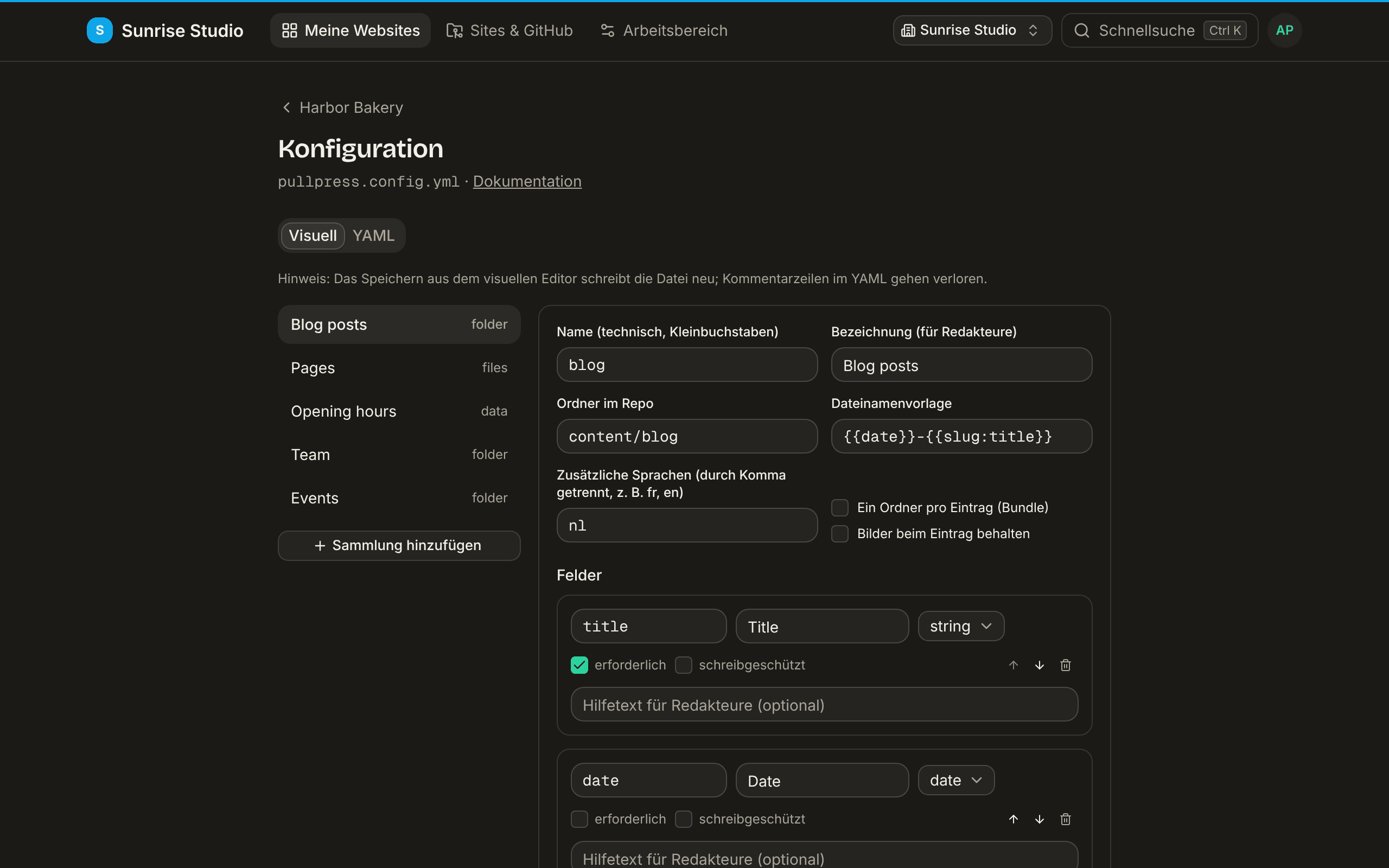Move the title field down
The height and width of the screenshot is (868, 1389).
[x=1039, y=665]
